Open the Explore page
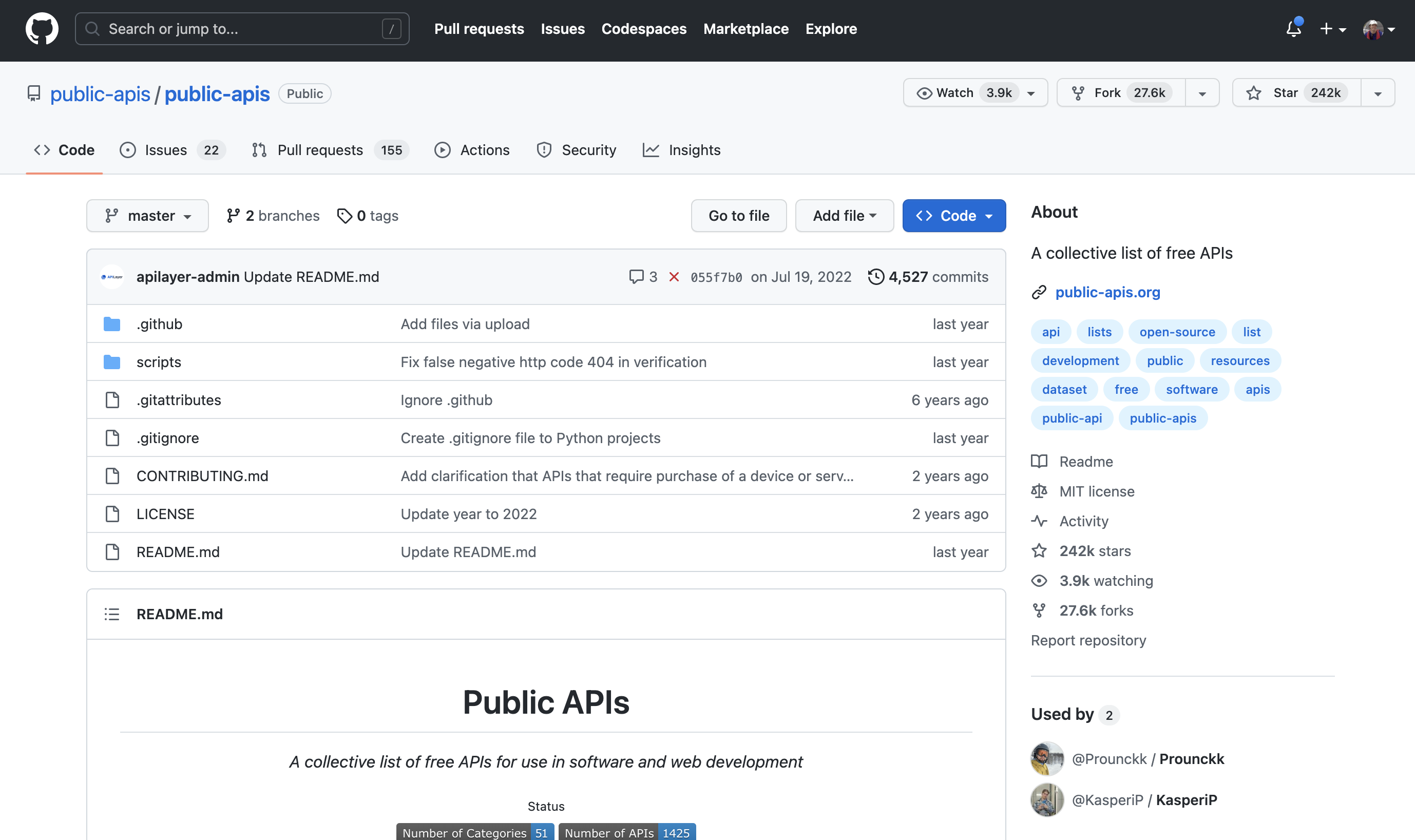This screenshot has width=1415, height=840. [x=831, y=29]
